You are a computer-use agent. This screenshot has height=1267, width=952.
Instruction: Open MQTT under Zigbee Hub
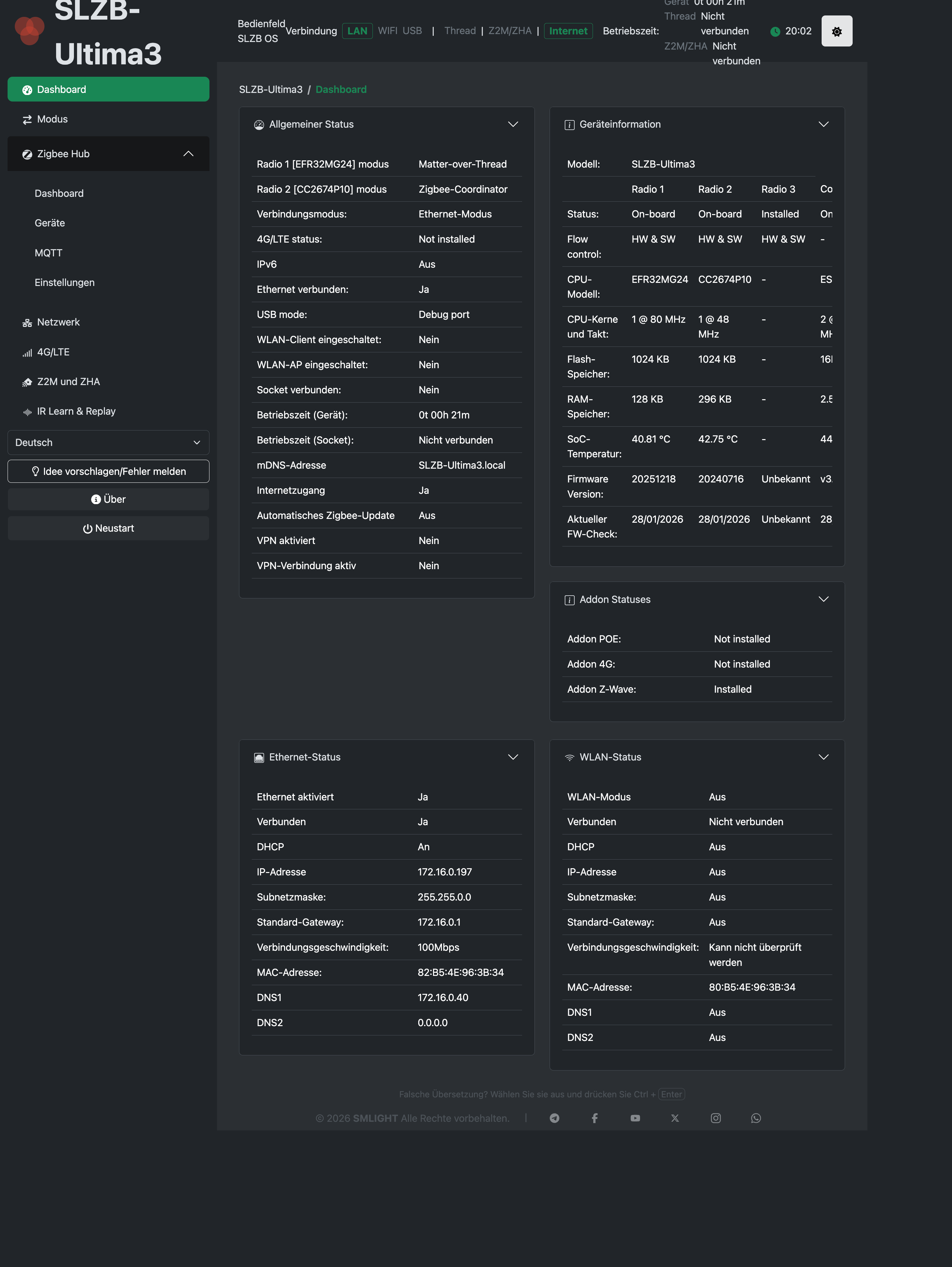coord(48,253)
